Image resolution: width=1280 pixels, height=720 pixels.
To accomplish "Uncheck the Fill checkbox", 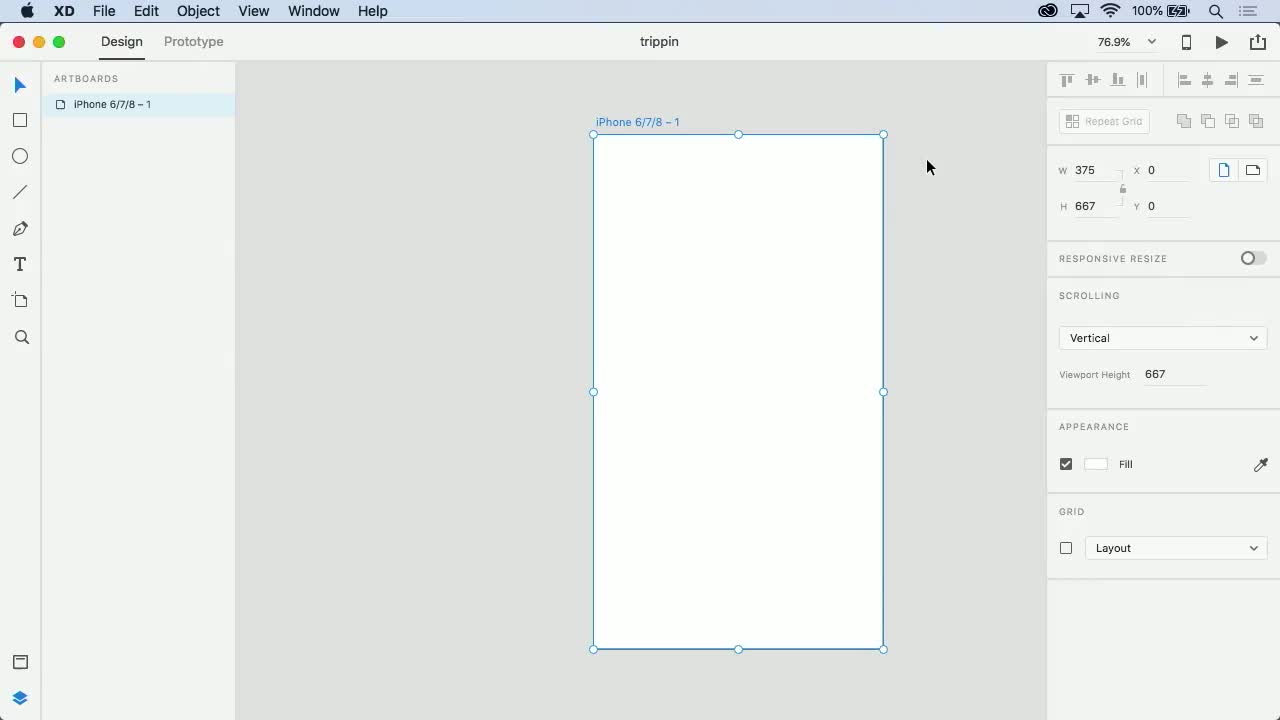I will 1065,464.
